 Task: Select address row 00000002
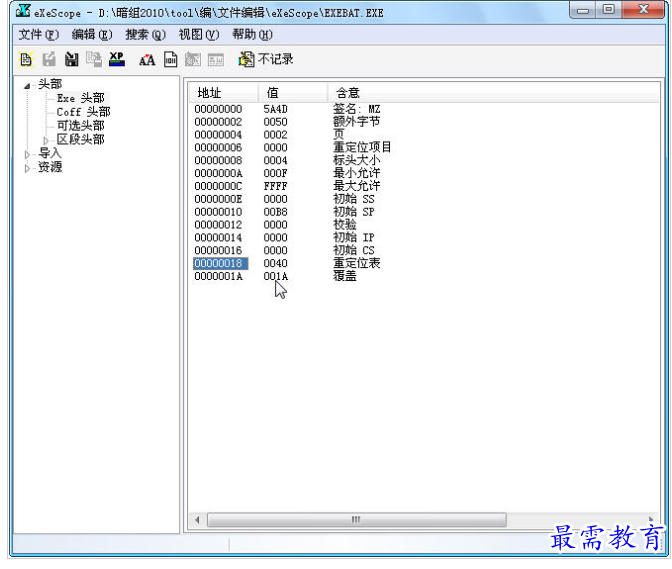click(x=218, y=122)
